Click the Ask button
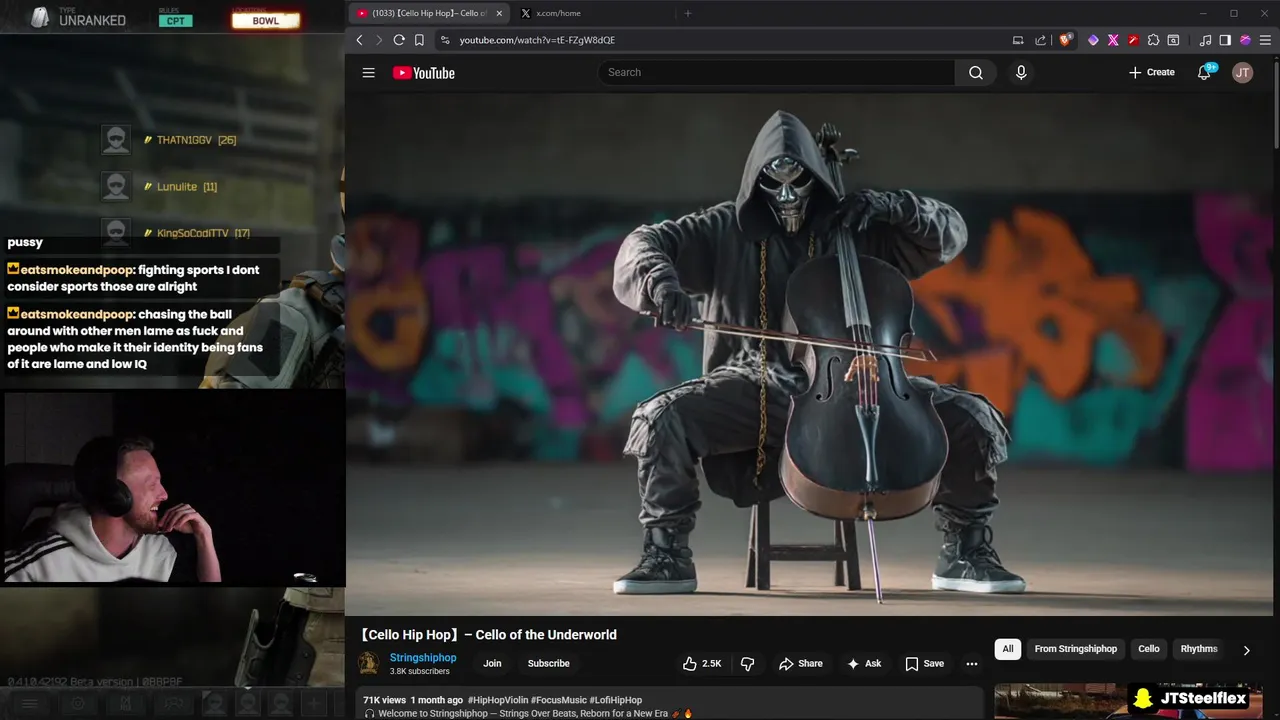Screen dimensions: 1280x720 (864, 663)
